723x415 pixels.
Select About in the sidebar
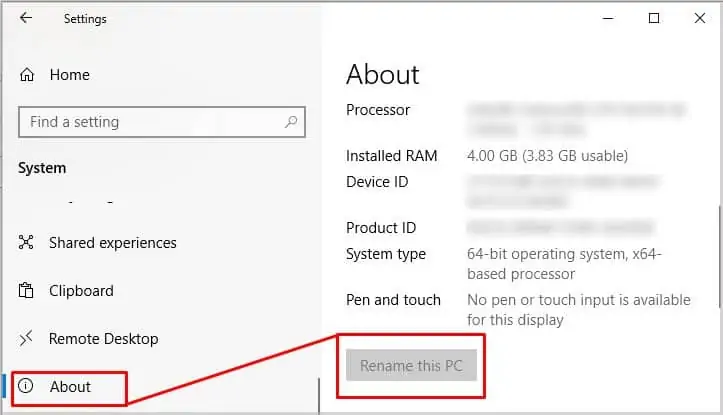point(69,387)
